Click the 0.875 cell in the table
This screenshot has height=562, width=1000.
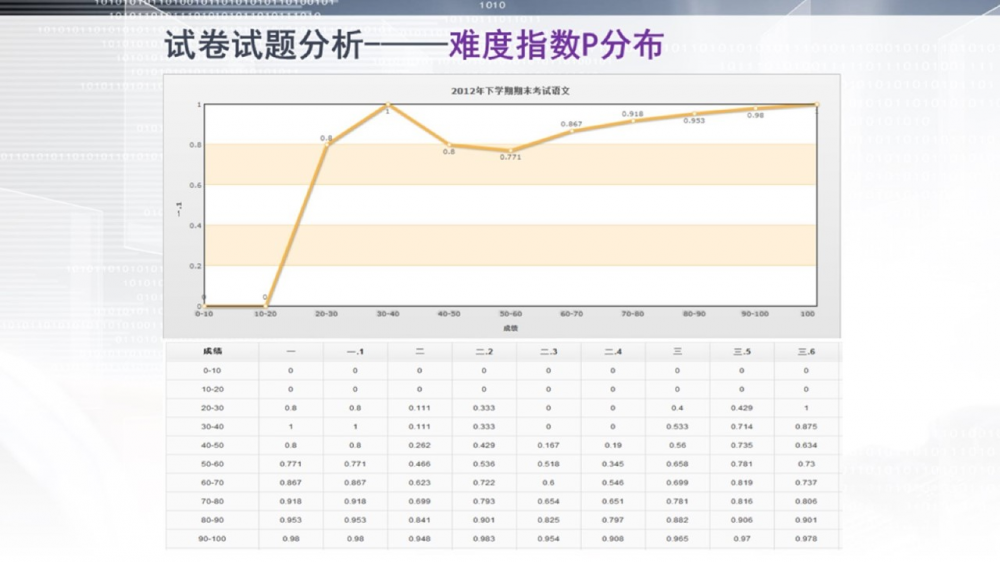(x=806, y=427)
